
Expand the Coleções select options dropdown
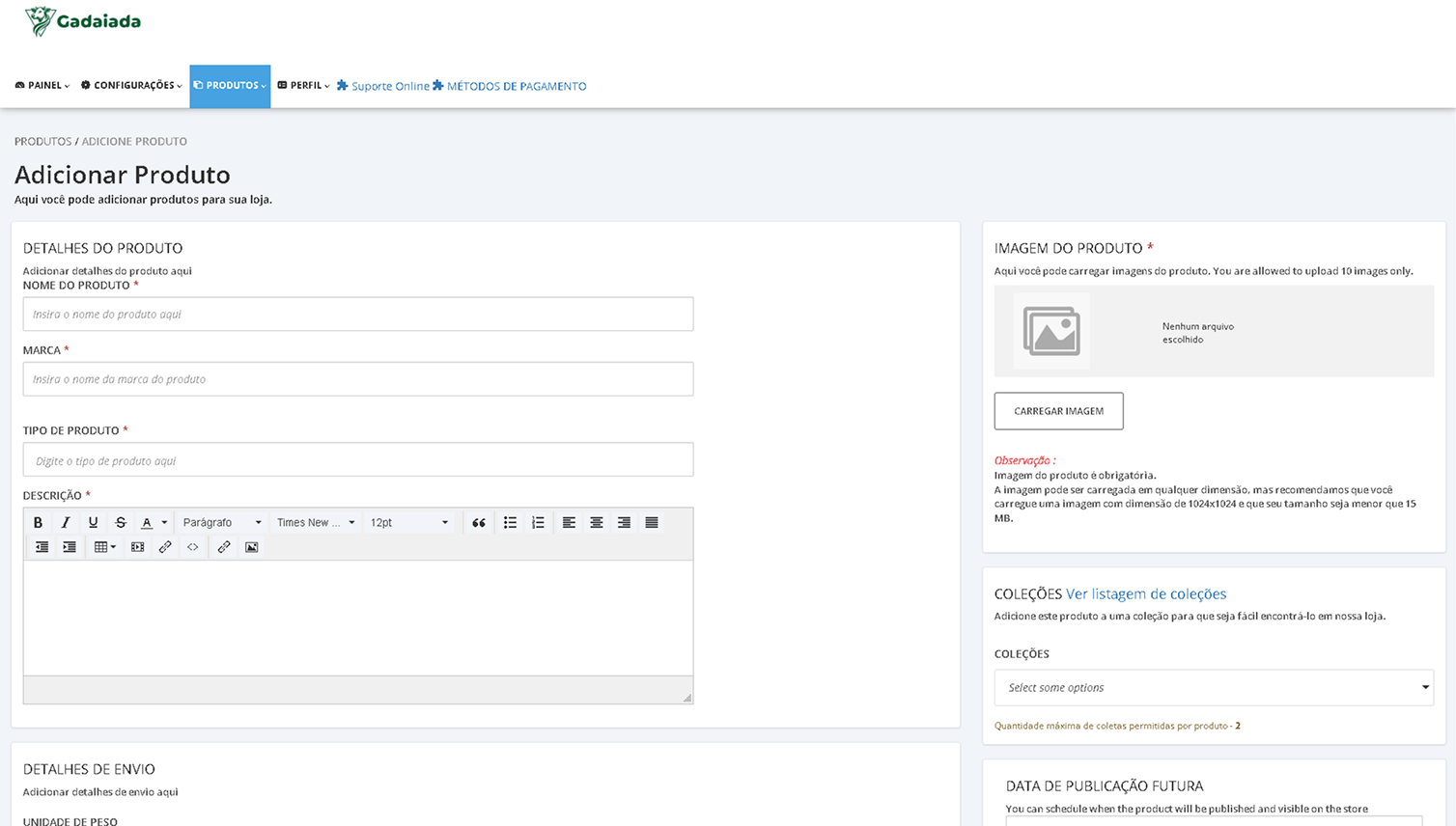click(x=1214, y=688)
